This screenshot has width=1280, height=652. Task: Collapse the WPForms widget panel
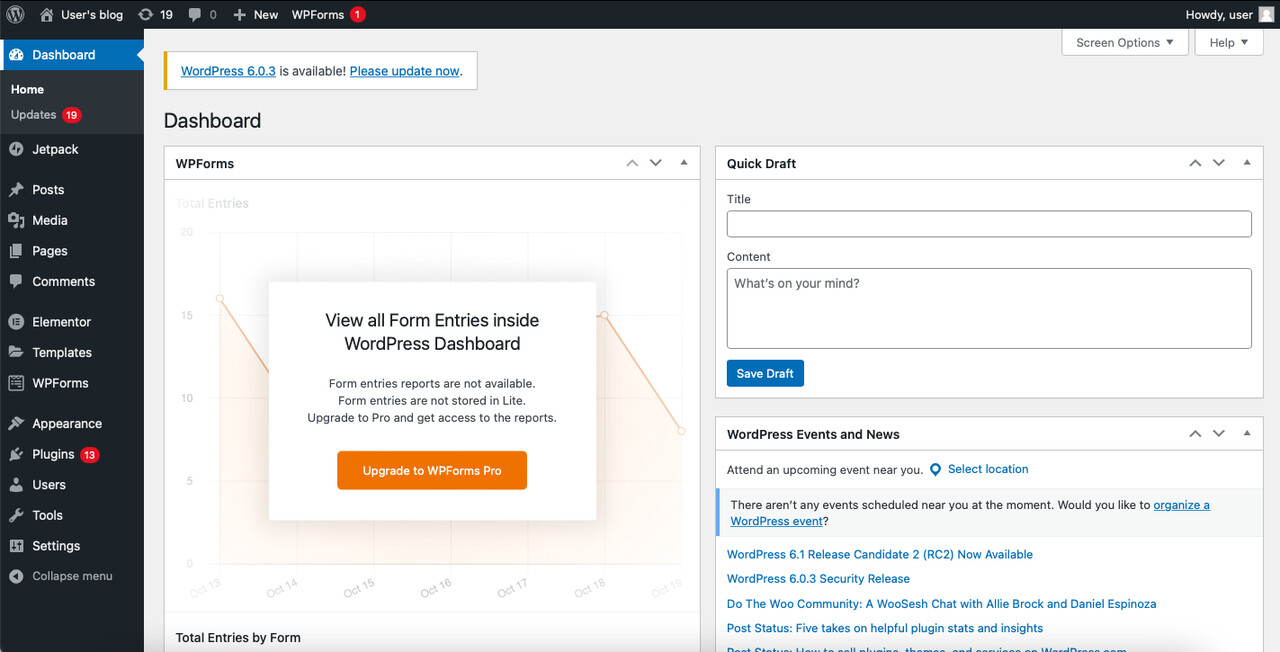[684, 162]
